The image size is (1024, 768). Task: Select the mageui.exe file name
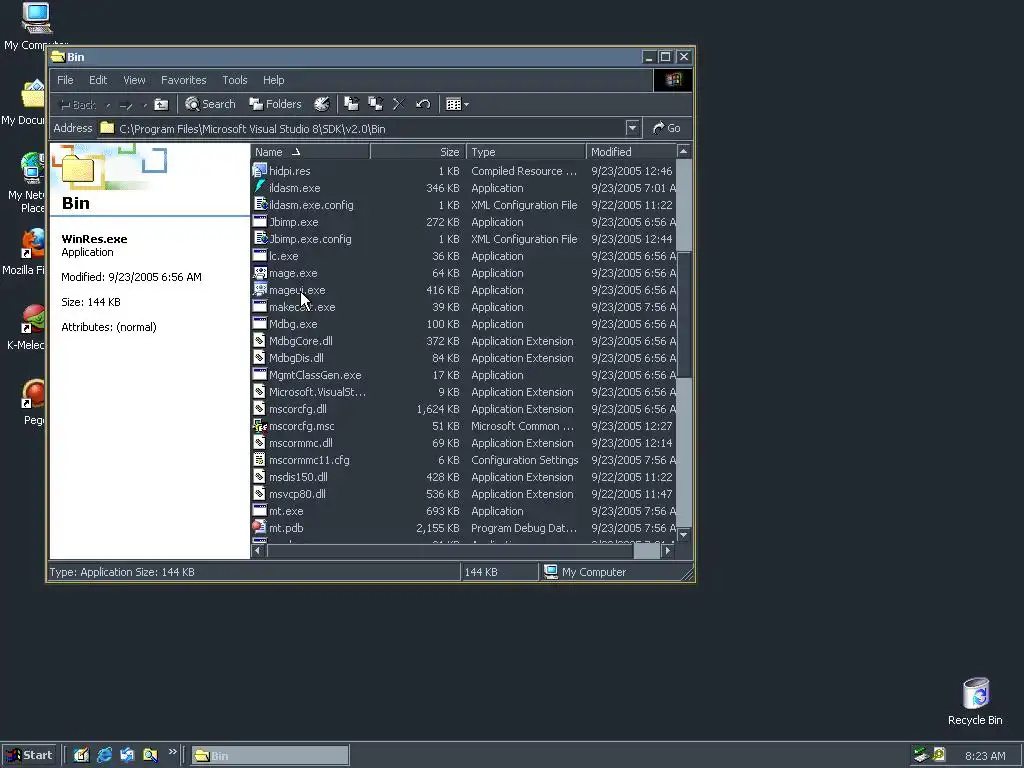click(x=296, y=290)
